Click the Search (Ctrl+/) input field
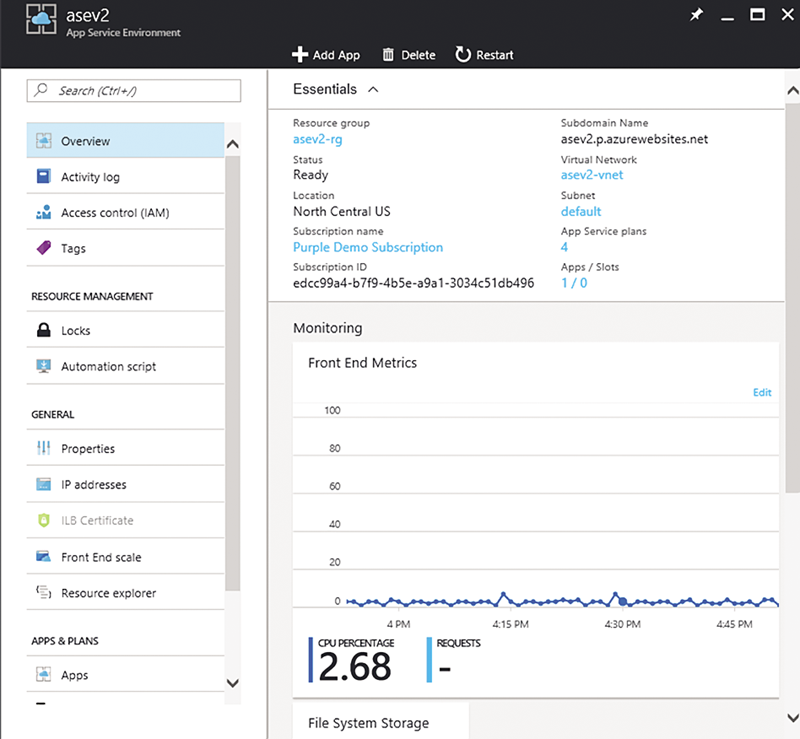Image resolution: width=800 pixels, height=739 pixels. click(x=134, y=90)
